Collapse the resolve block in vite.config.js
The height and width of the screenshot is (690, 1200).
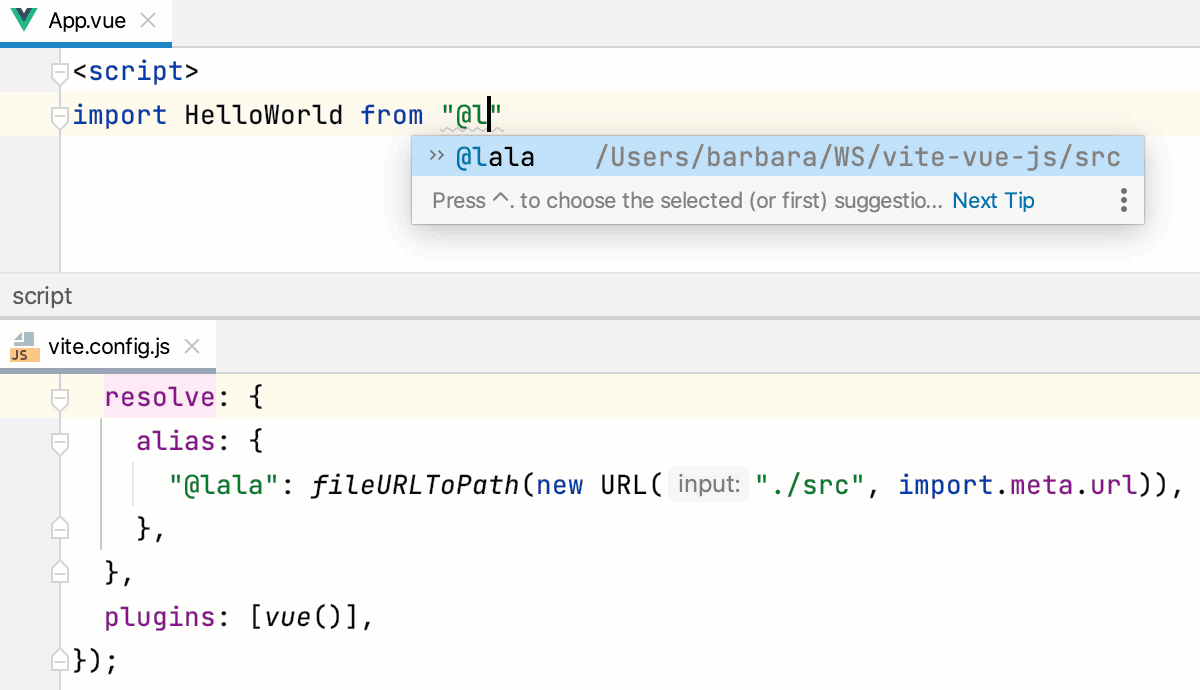tap(59, 397)
